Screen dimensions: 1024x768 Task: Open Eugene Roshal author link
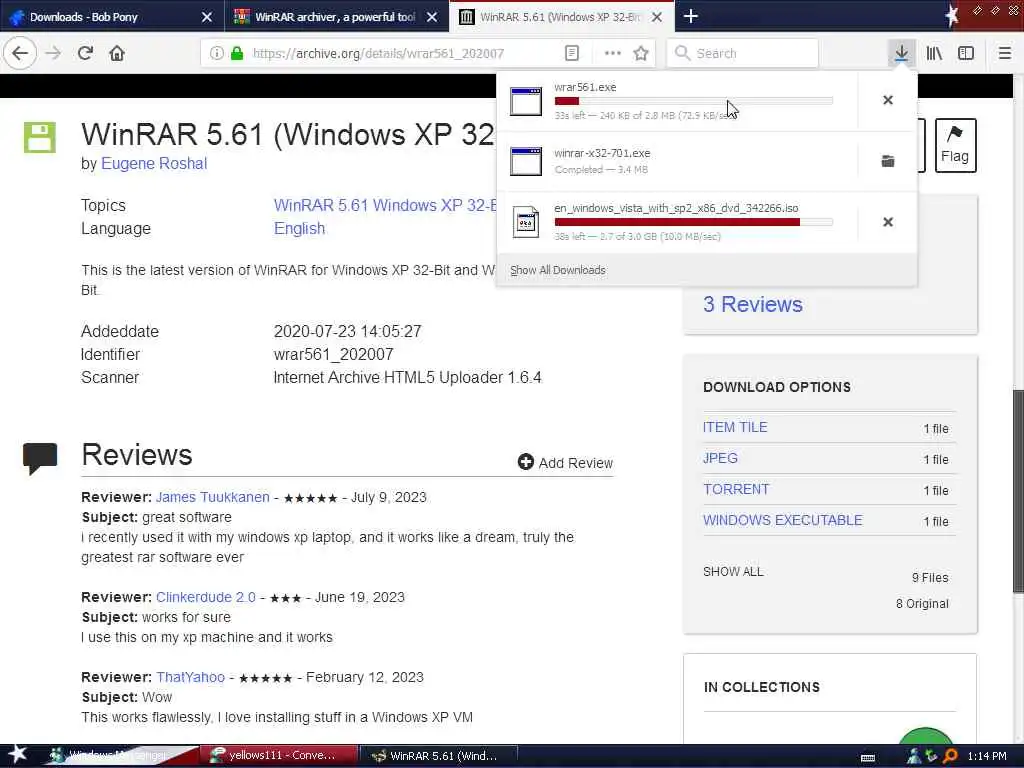[x=154, y=163]
